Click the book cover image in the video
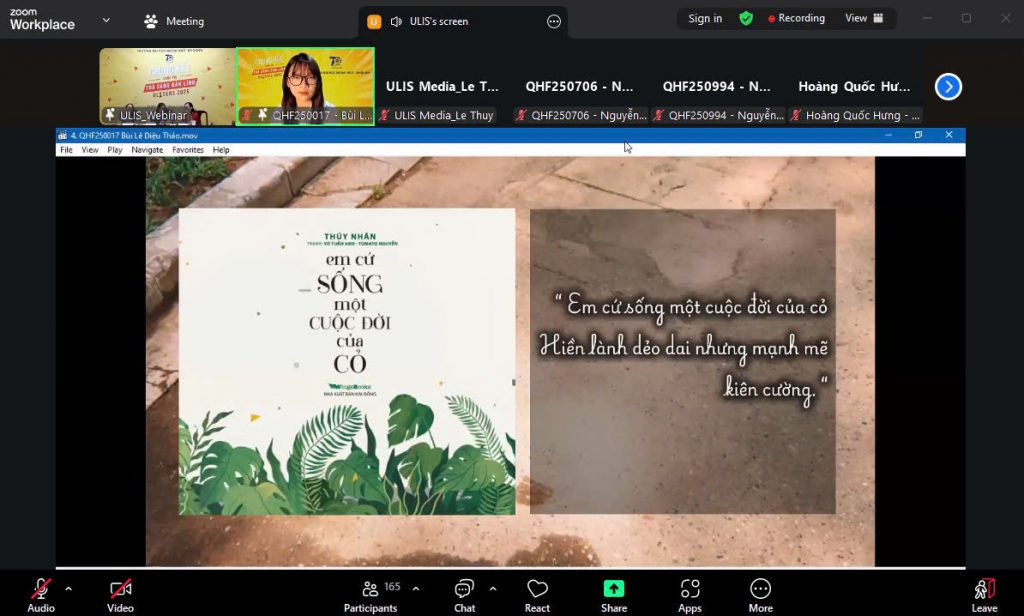This screenshot has height=616, width=1024. click(x=347, y=361)
